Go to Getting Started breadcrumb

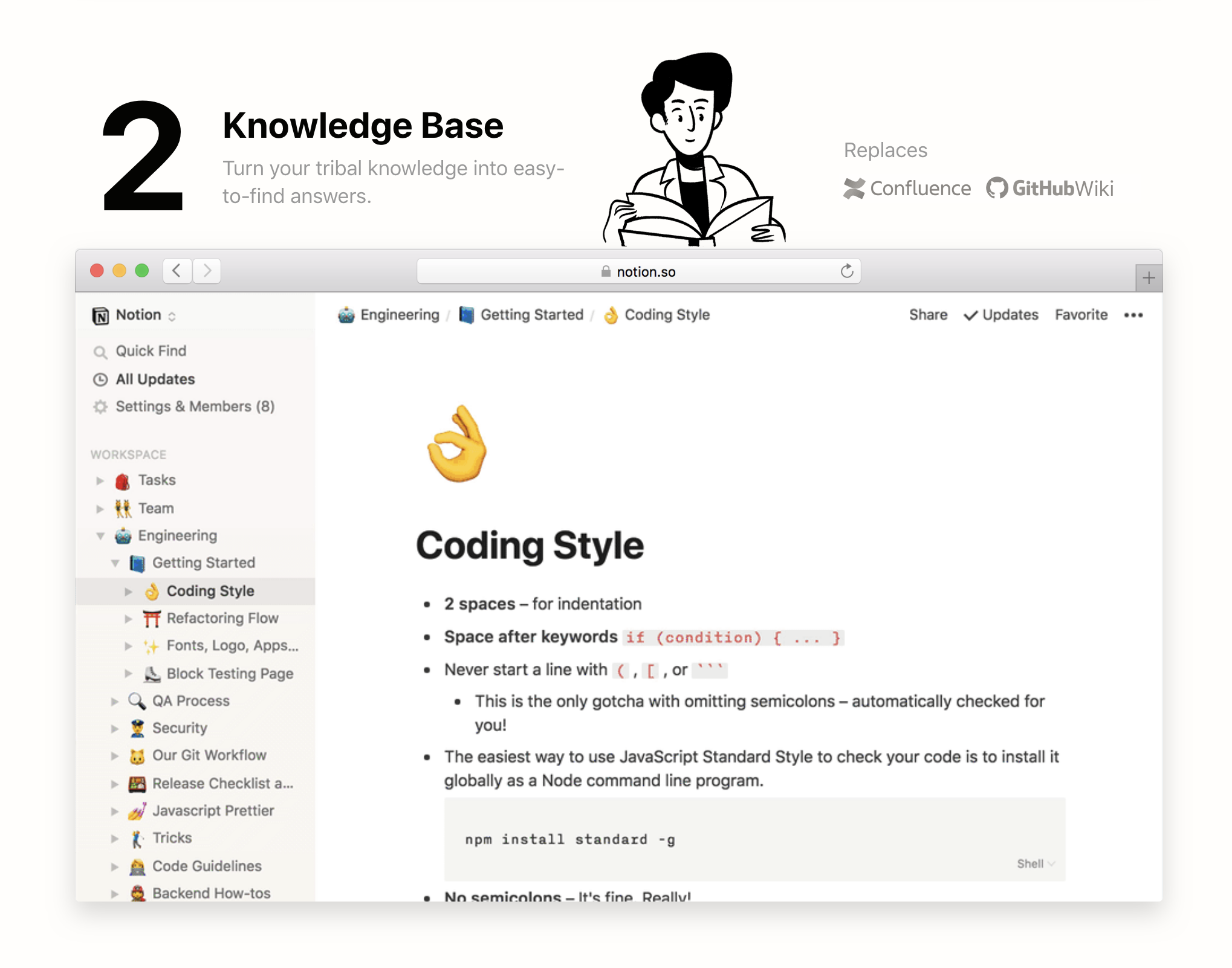pos(531,315)
